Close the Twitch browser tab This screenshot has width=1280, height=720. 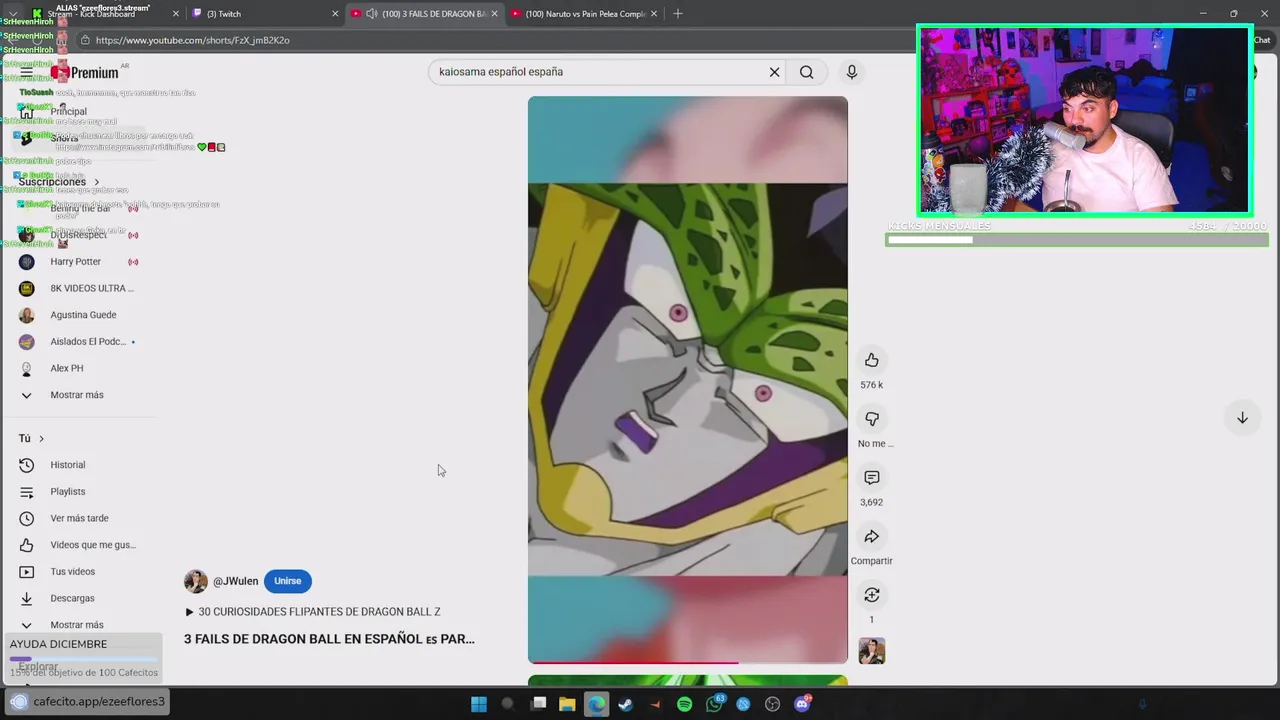[x=335, y=14]
